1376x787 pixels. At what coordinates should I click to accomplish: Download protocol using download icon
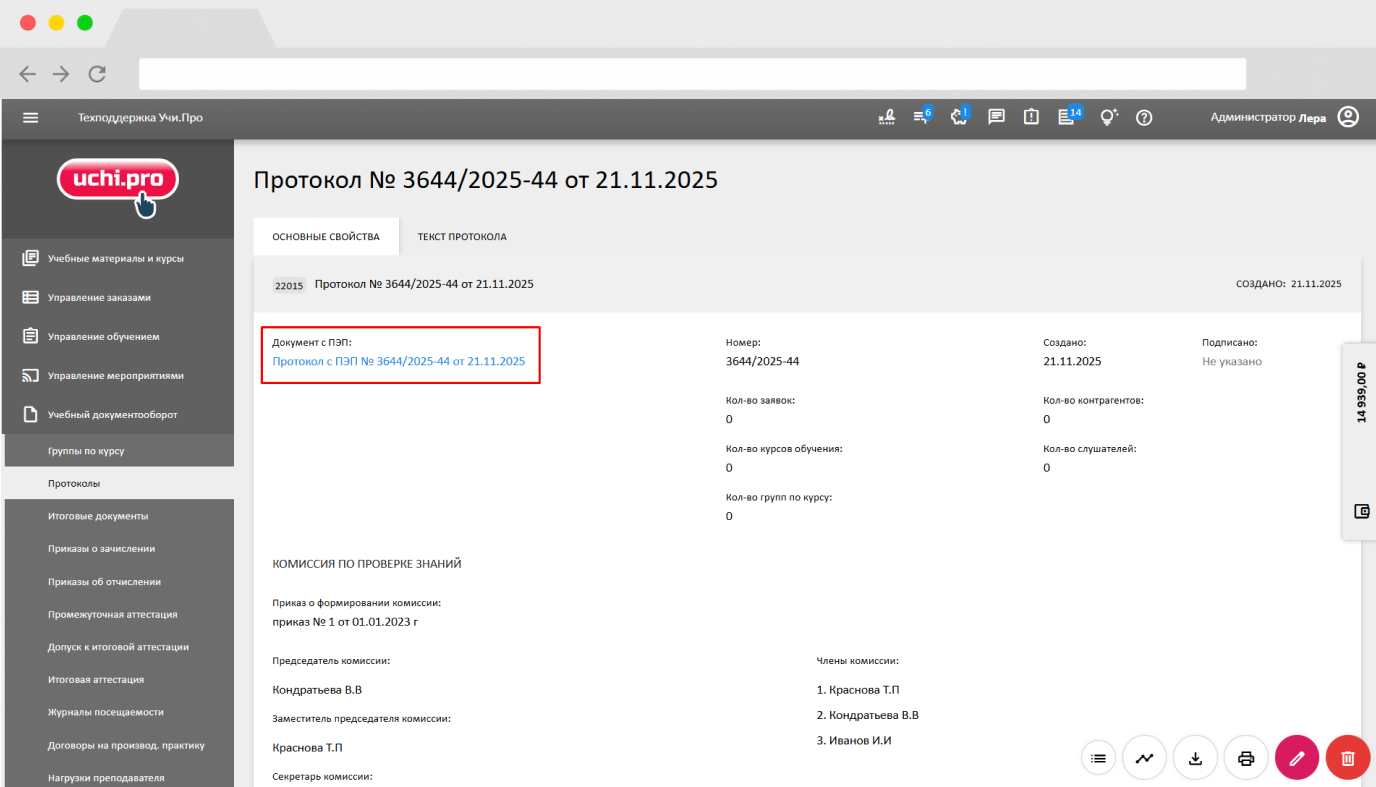coord(1195,758)
